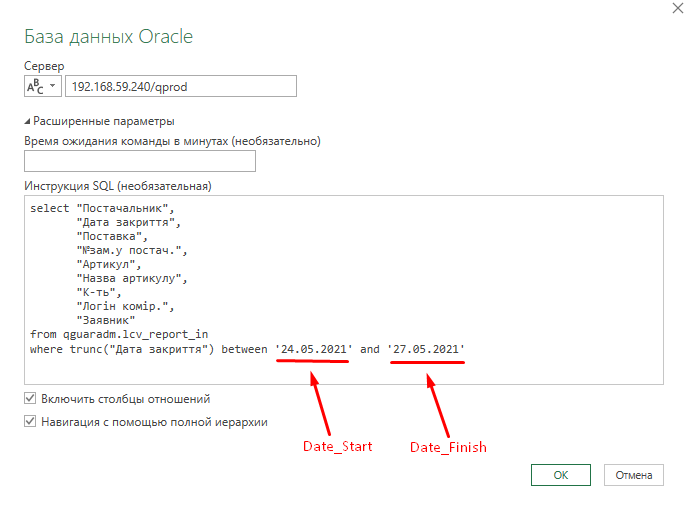The image size is (688, 511).
Task: Click the server address input field
Action: 181,86
